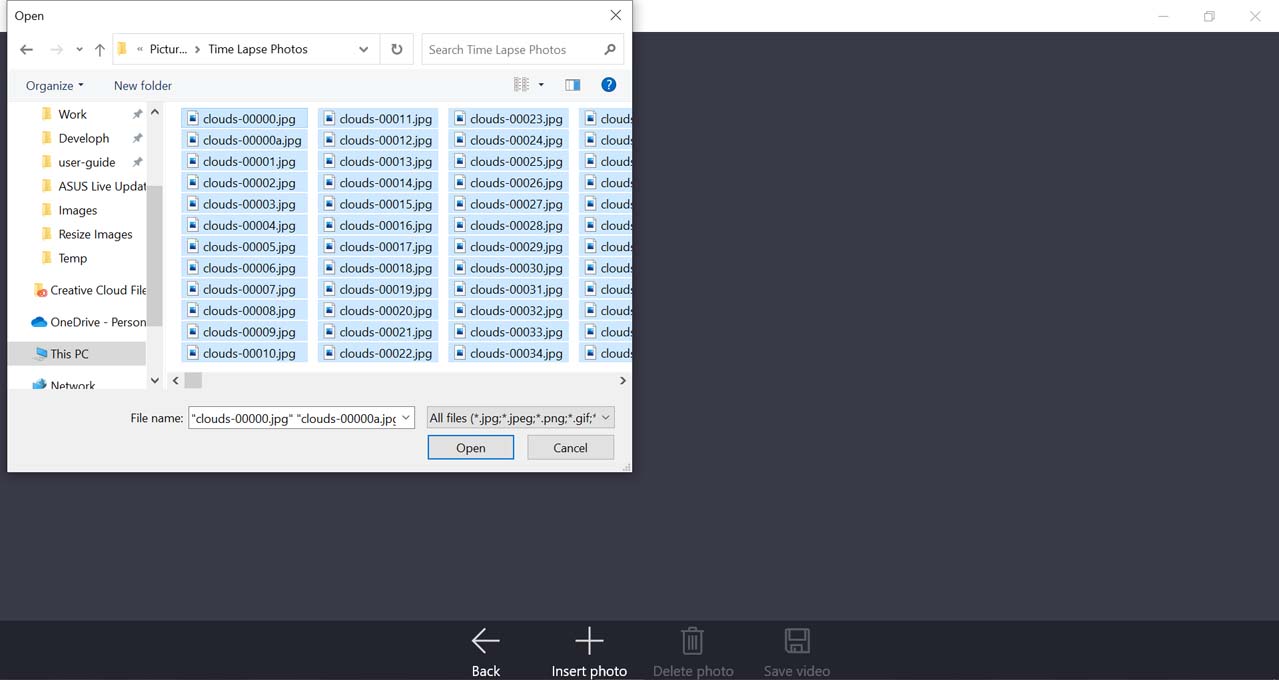Open the File name history dropdown
Viewport: 1279px width, 680px height.
(406, 418)
